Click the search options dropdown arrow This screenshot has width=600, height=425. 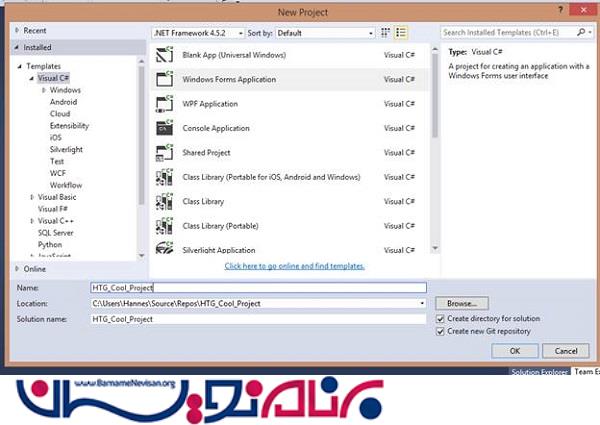click(590, 33)
